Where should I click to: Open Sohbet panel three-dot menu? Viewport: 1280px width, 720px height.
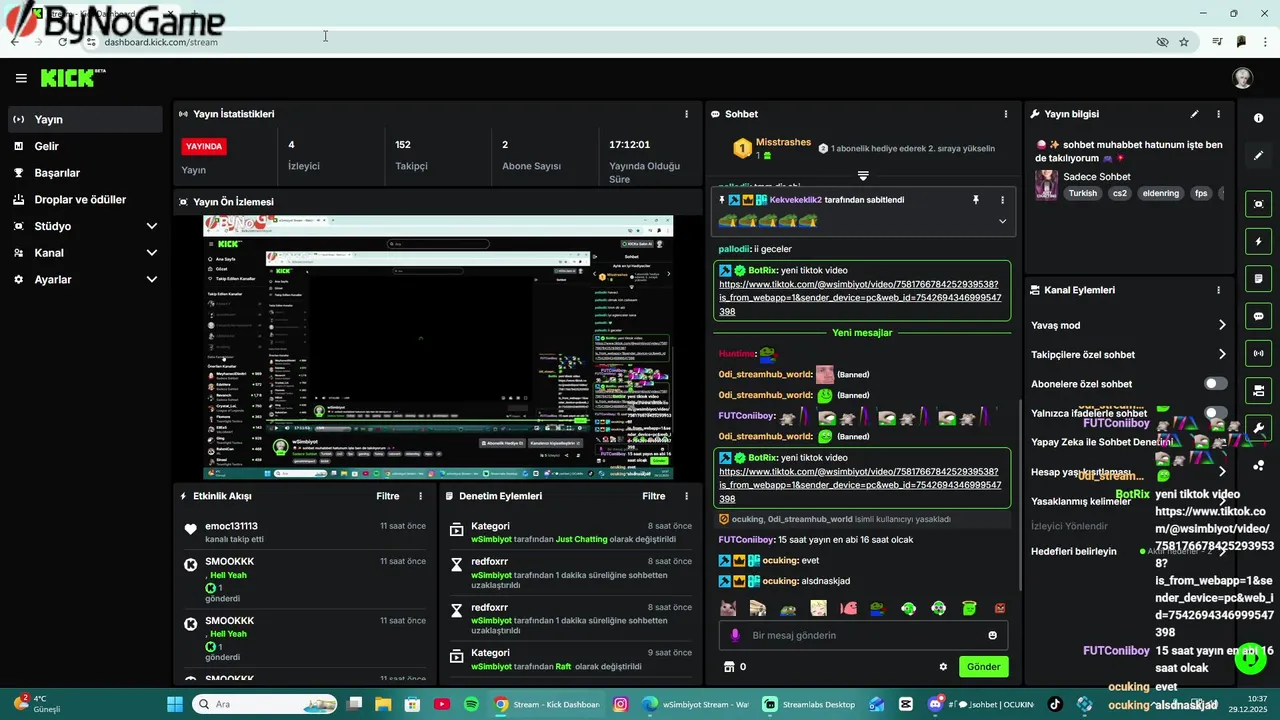(1006, 114)
